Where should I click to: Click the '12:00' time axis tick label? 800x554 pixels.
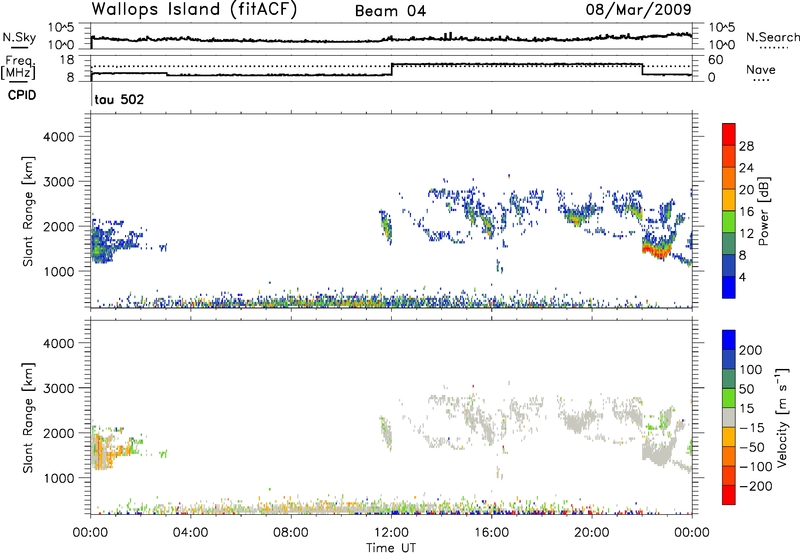coord(391,533)
